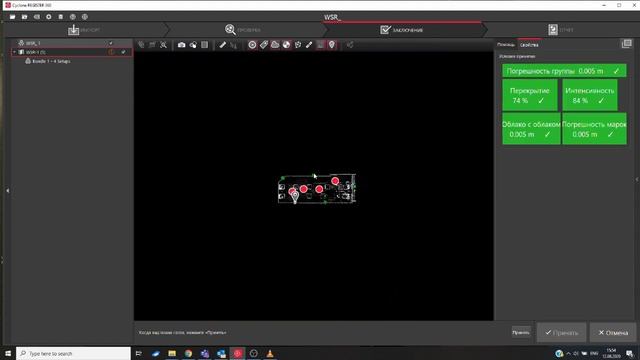Click the second folder icon in top toolbar
This screenshot has width=640, height=360.
coord(24,17)
